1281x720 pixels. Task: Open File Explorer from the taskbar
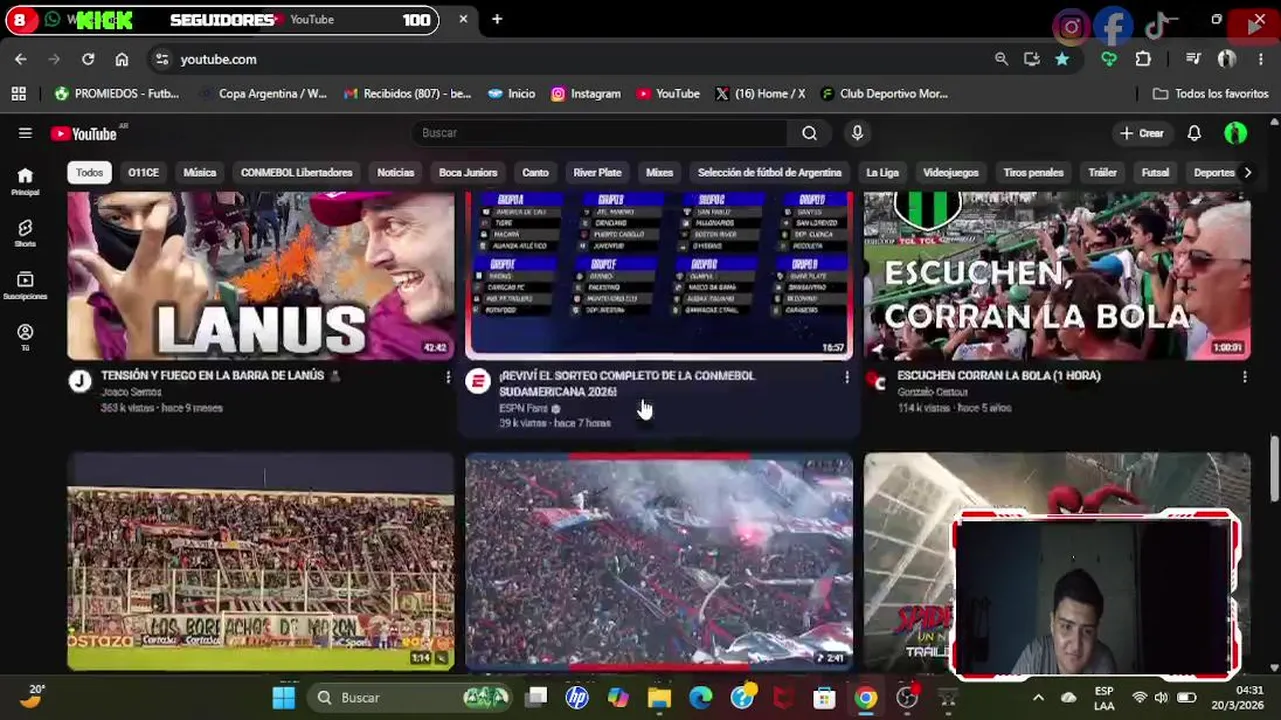[658, 697]
